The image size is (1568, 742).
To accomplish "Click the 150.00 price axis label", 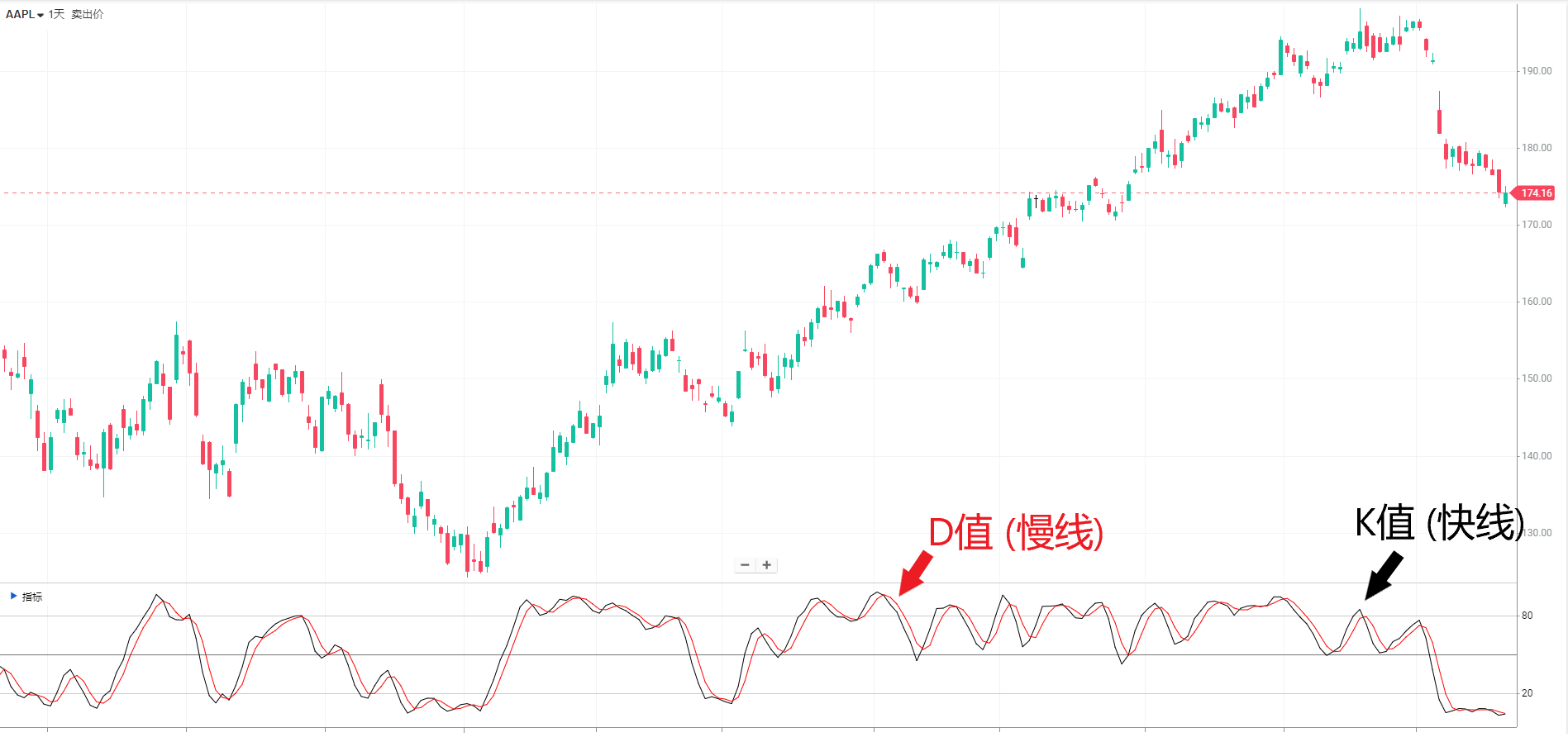I will tap(1537, 378).
